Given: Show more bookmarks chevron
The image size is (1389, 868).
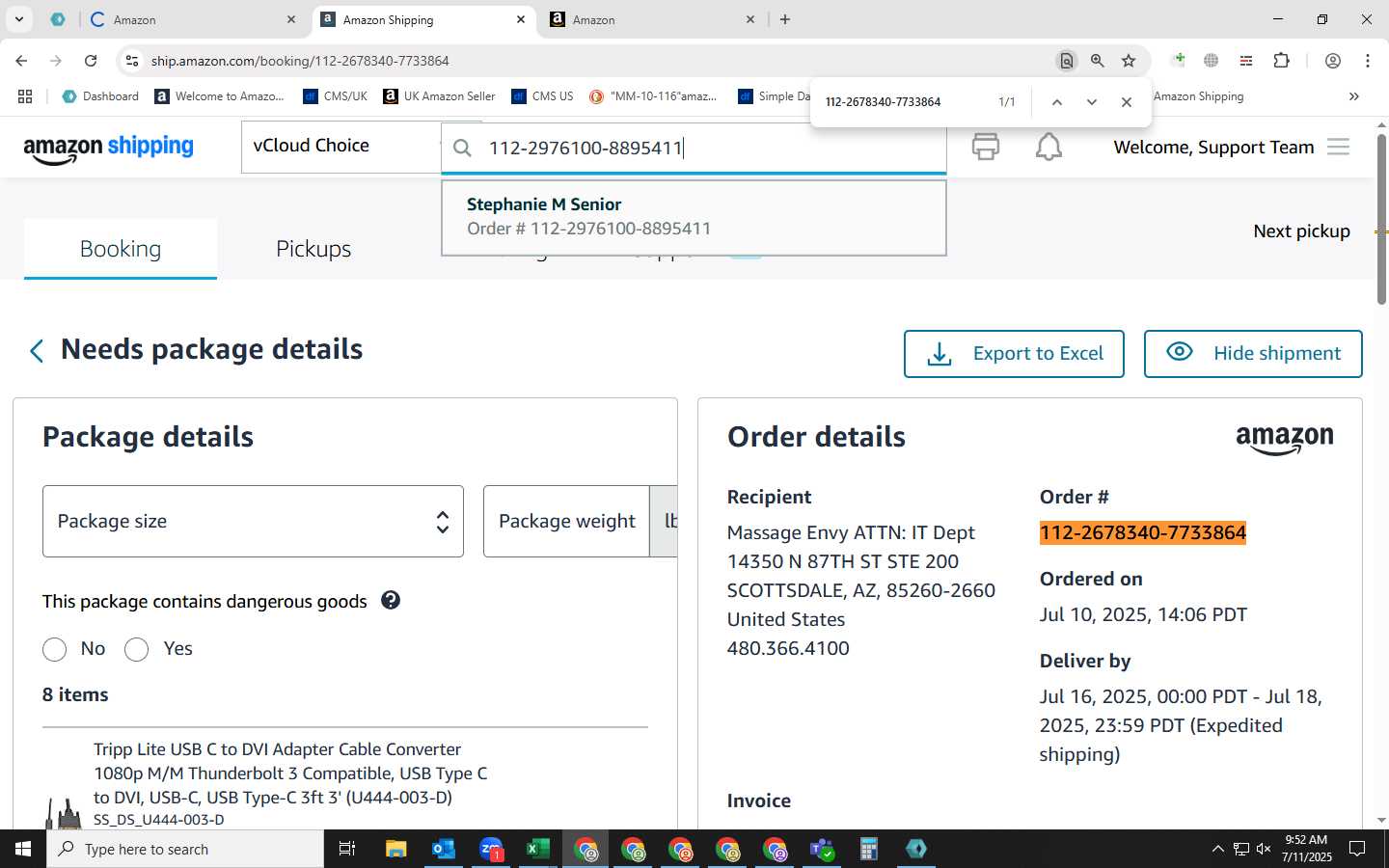Looking at the screenshot, I should 1354,96.
